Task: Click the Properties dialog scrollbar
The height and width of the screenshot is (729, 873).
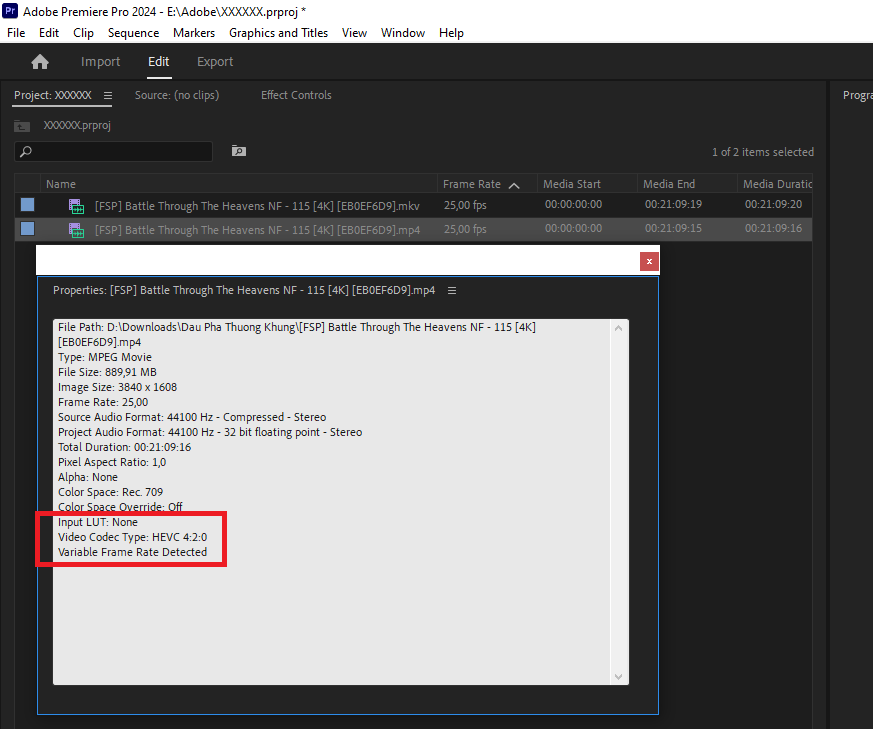Action: tap(618, 500)
